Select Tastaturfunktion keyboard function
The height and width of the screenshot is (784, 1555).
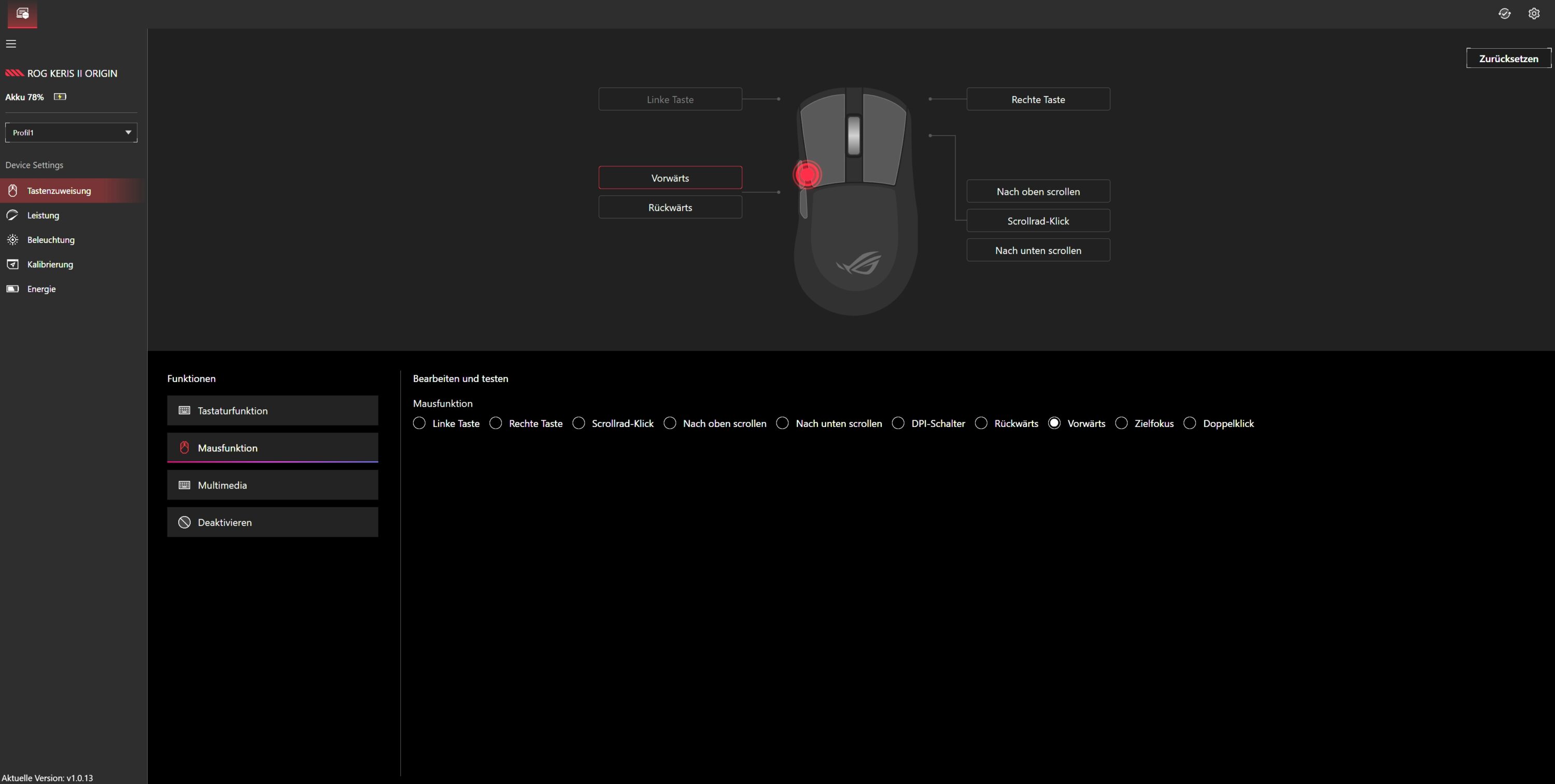tap(272, 410)
